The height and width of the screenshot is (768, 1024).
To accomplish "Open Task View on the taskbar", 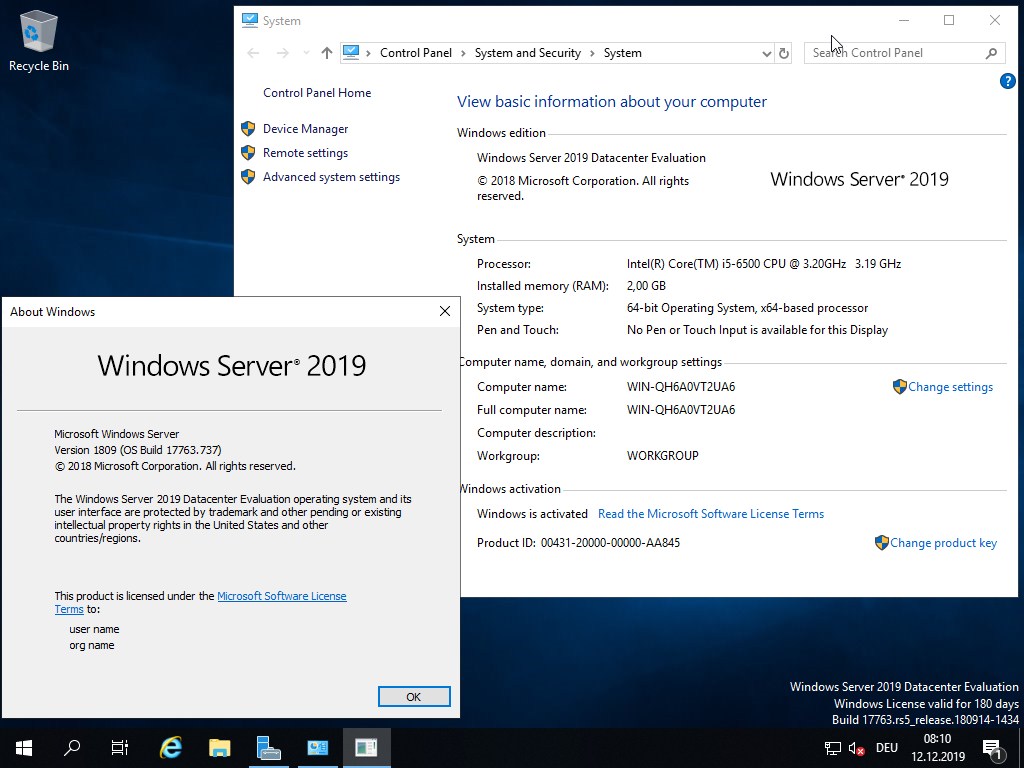I will 120,748.
